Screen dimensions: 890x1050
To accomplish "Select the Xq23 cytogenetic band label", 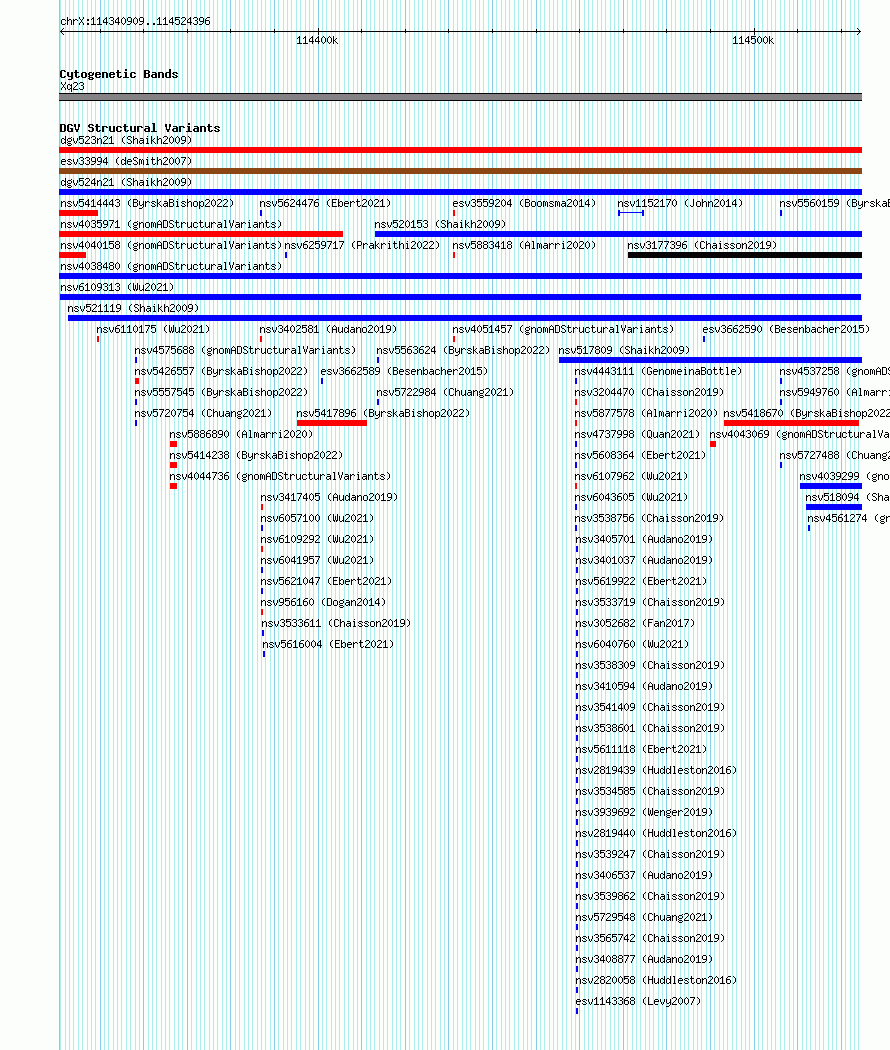I will (72, 86).
